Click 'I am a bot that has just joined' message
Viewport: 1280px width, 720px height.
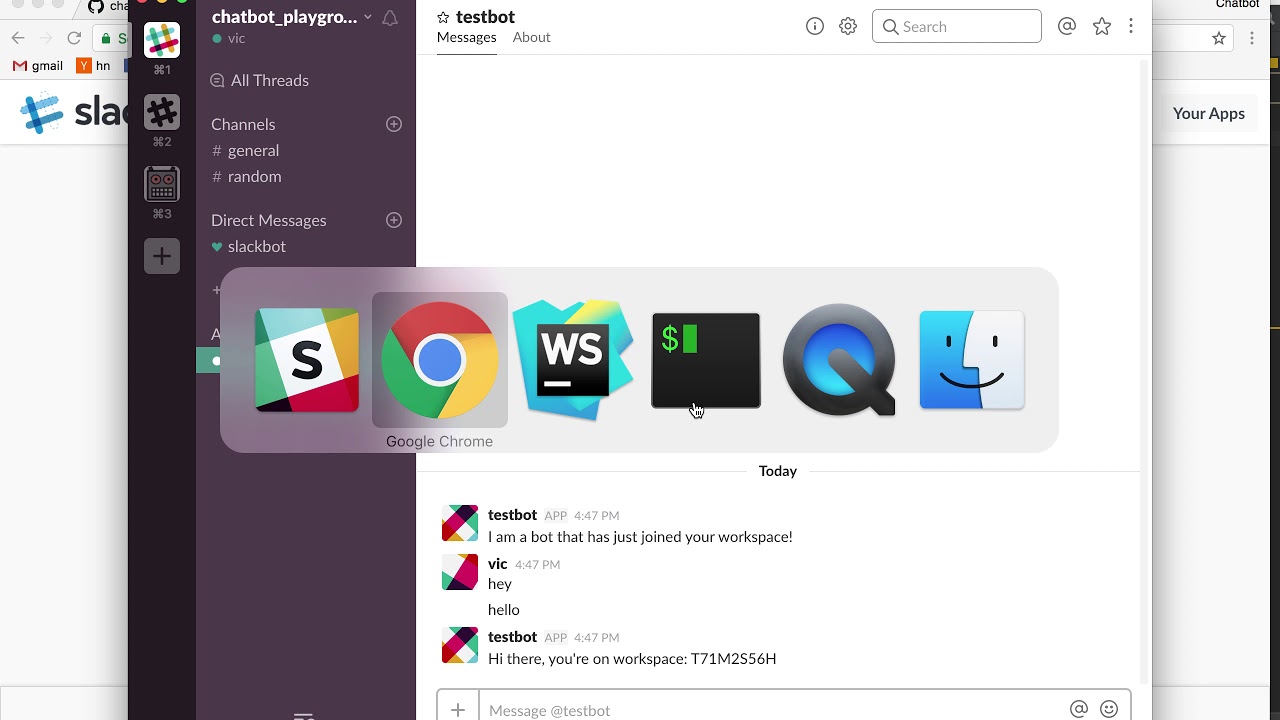640,537
